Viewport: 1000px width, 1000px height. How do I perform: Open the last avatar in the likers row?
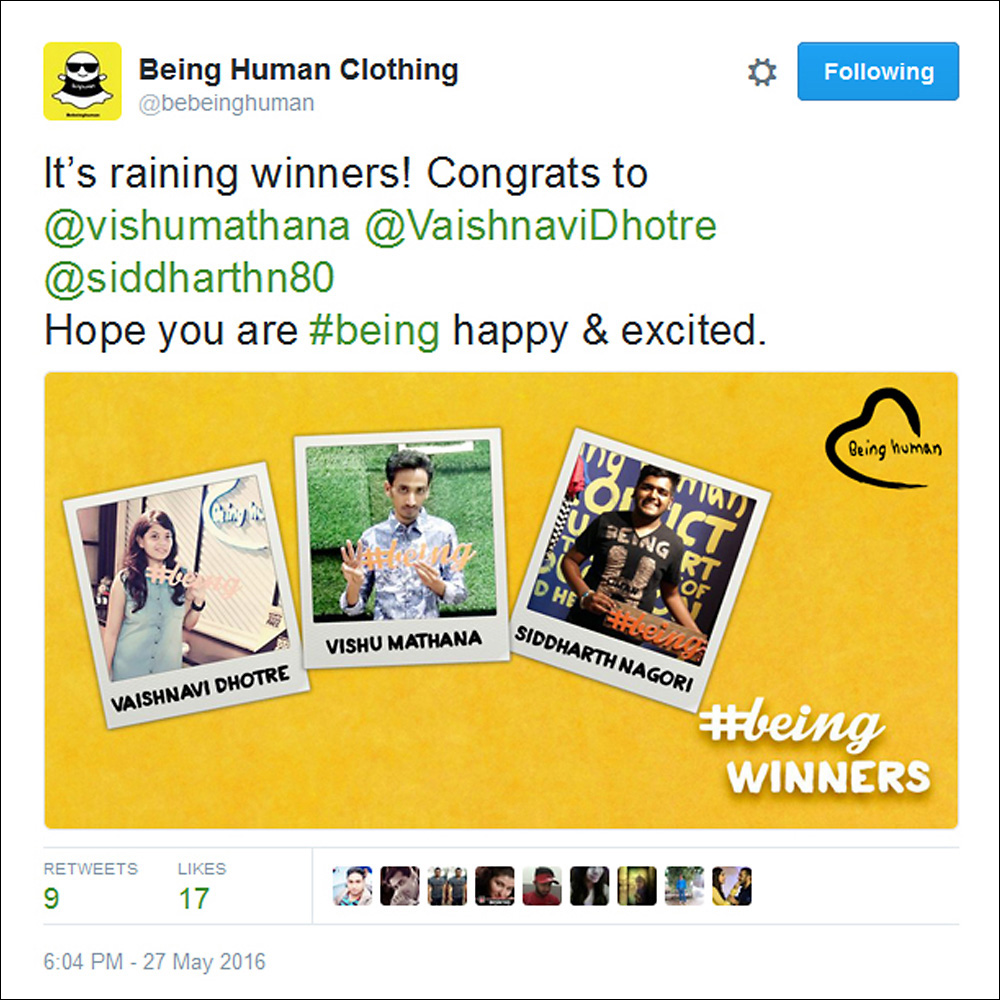tap(732, 886)
